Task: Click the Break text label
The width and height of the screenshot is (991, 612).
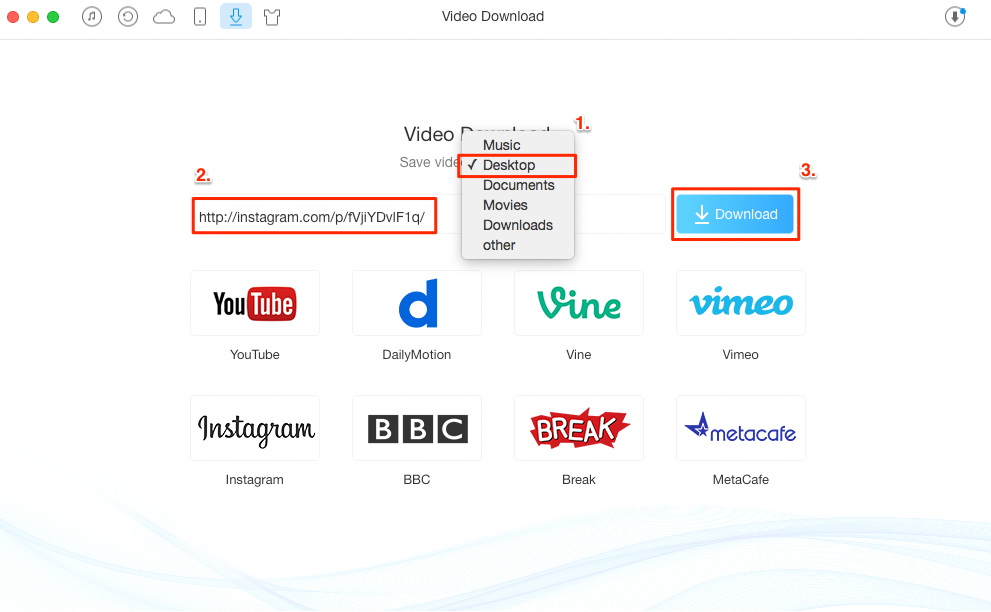Action: point(579,480)
